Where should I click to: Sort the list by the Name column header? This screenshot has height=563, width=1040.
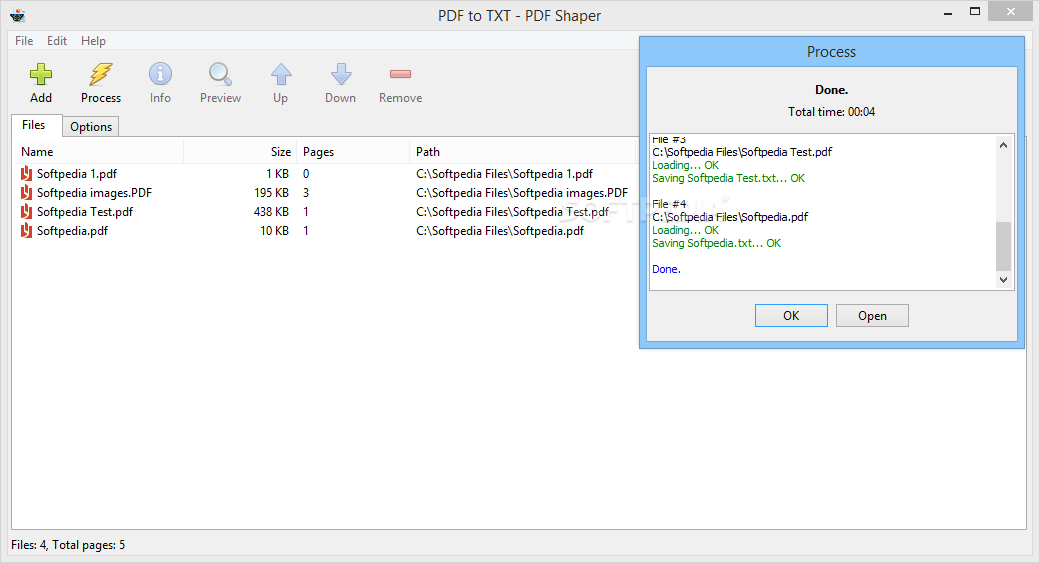click(x=98, y=152)
